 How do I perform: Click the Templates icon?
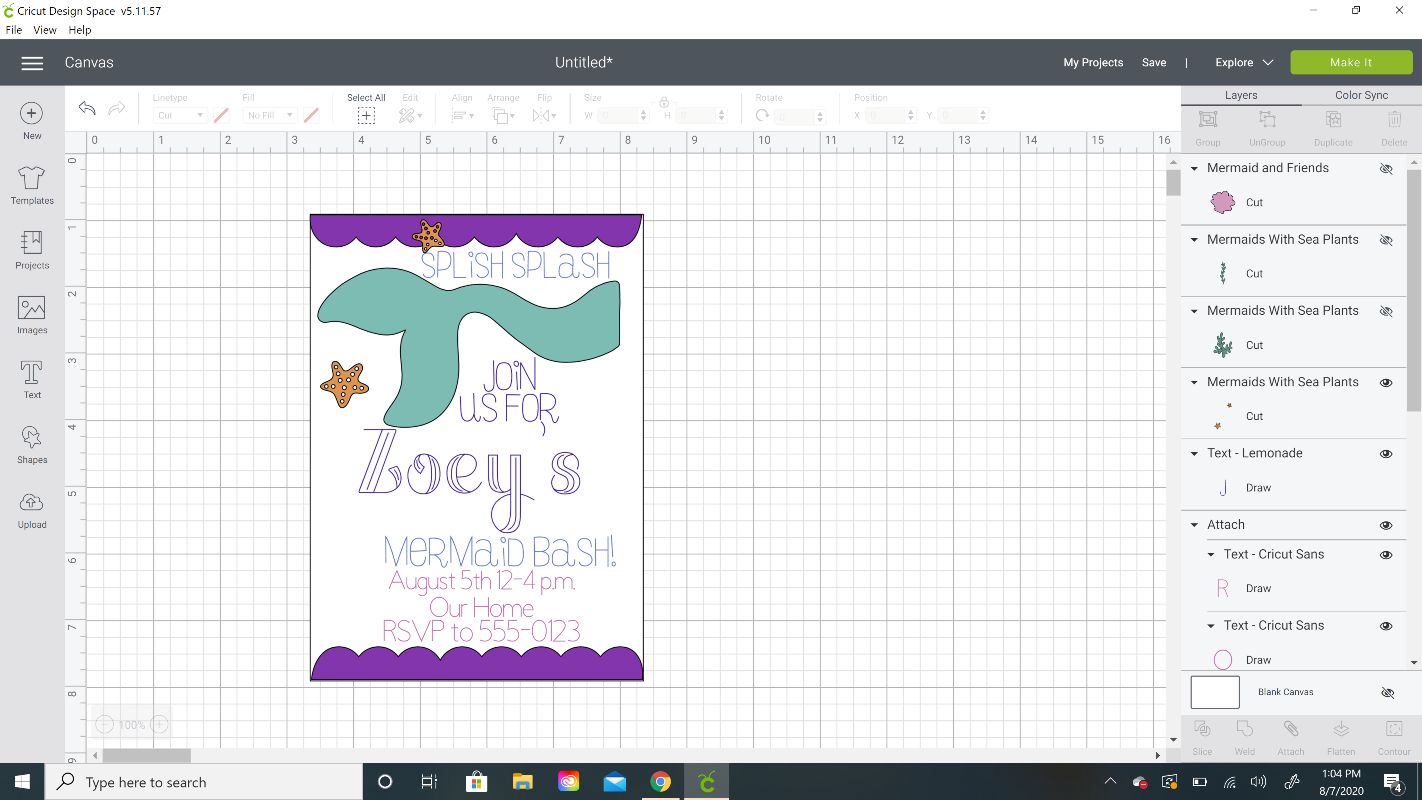31,185
